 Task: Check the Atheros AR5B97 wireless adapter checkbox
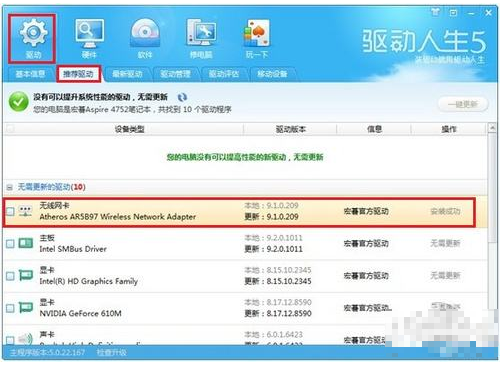coord(10,211)
